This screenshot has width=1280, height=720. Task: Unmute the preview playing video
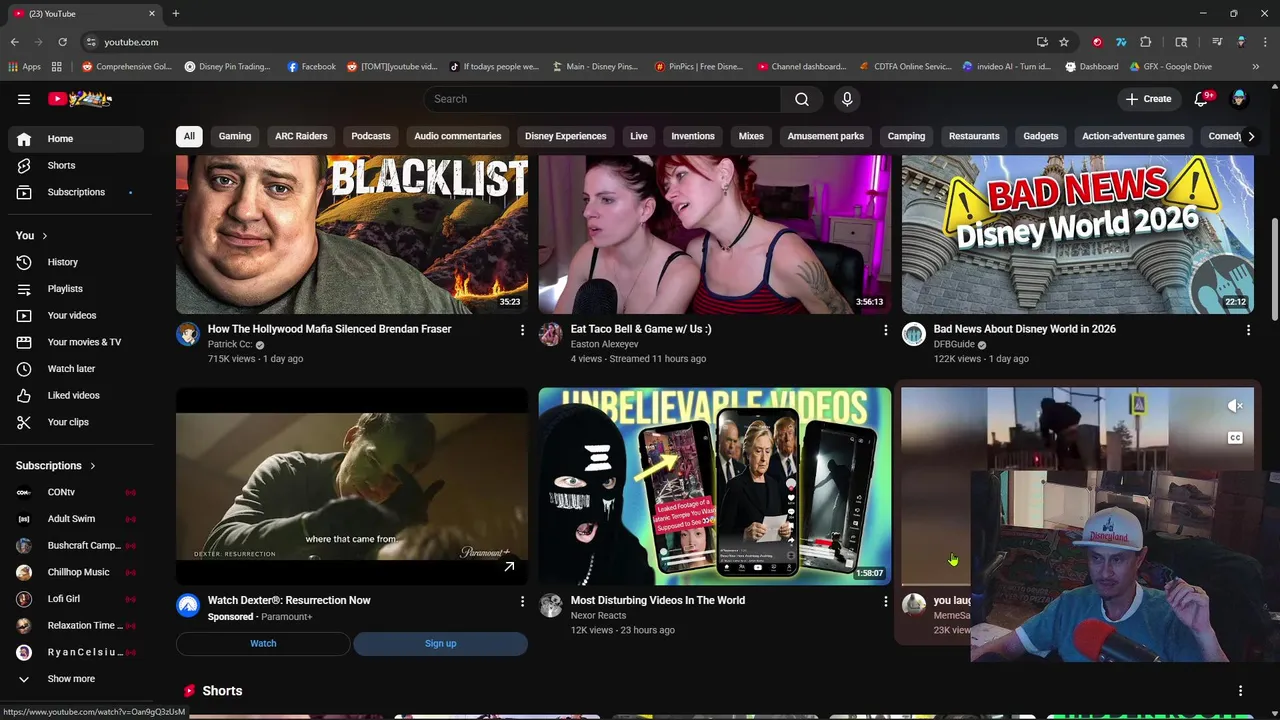click(x=1235, y=406)
